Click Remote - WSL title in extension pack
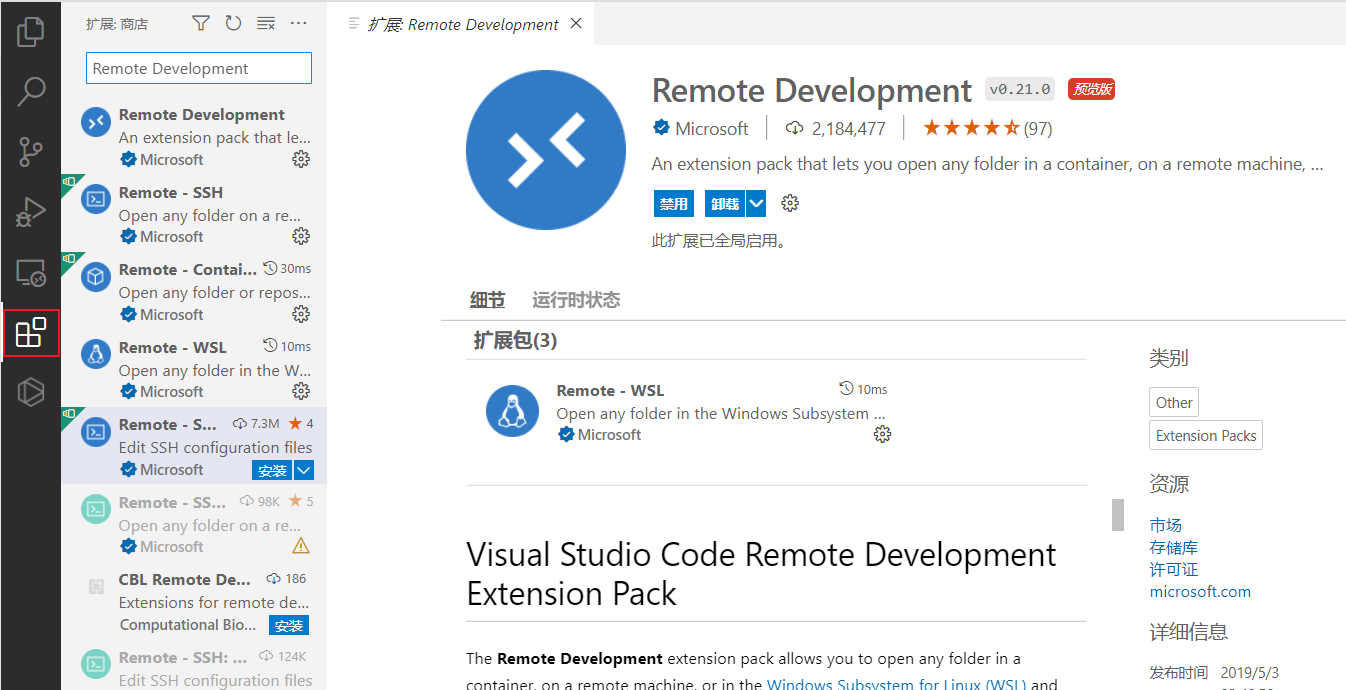The width and height of the screenshot is (1346, 690). coord(610,390)
